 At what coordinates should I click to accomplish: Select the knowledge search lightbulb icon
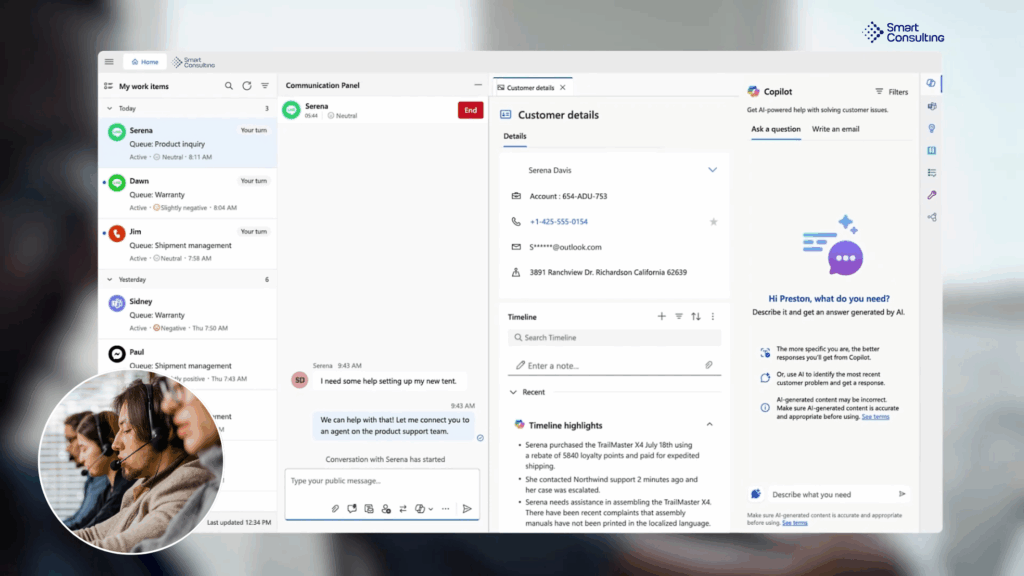pyautogui.click(x=932, y=128)
